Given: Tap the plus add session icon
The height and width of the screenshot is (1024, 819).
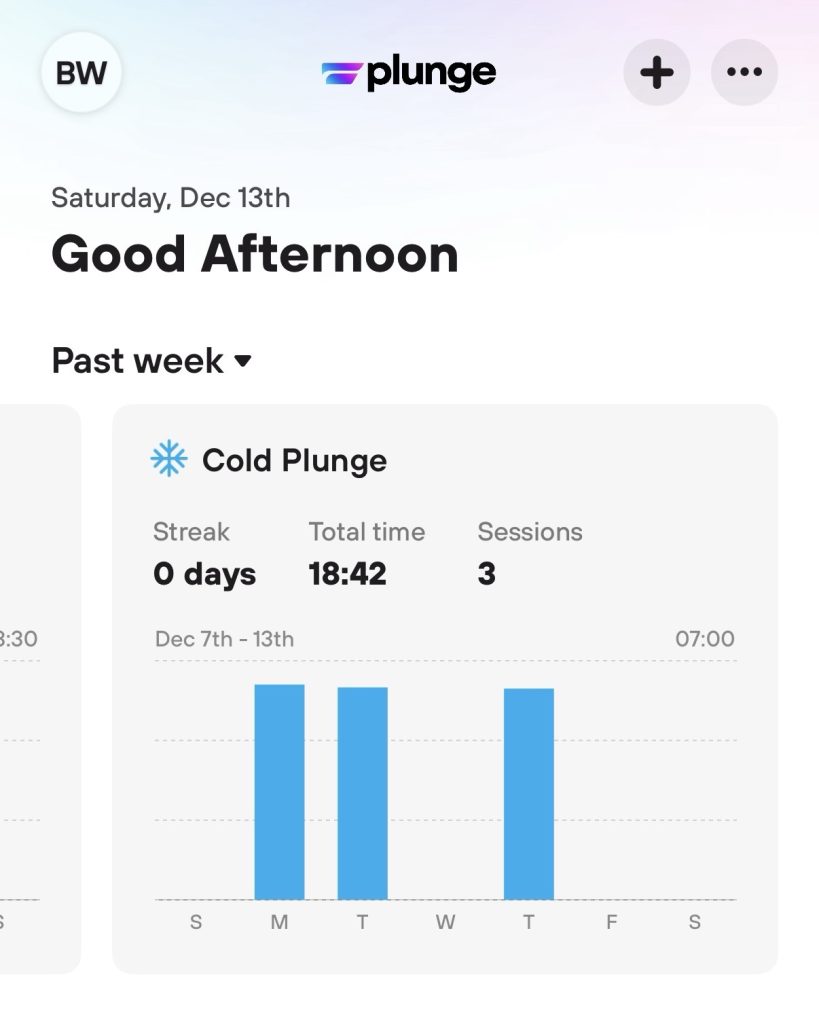Looking at the screenshot, I should (x=656, y=72).
